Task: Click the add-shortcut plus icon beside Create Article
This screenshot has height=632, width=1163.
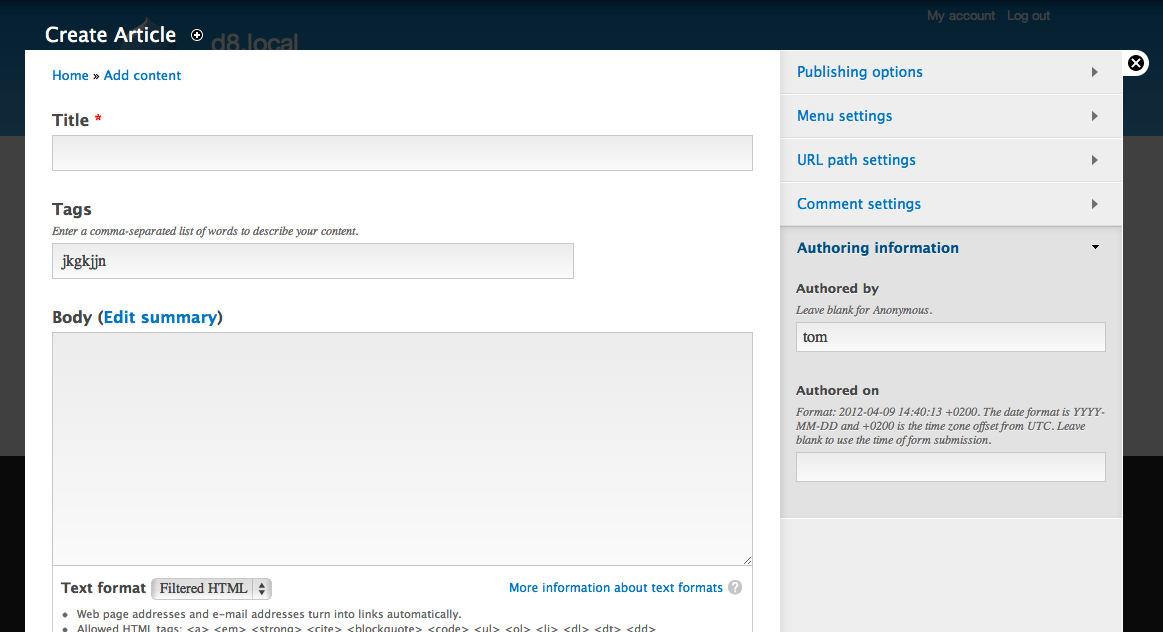Action: pyautogui.click(x=197, y=35)
